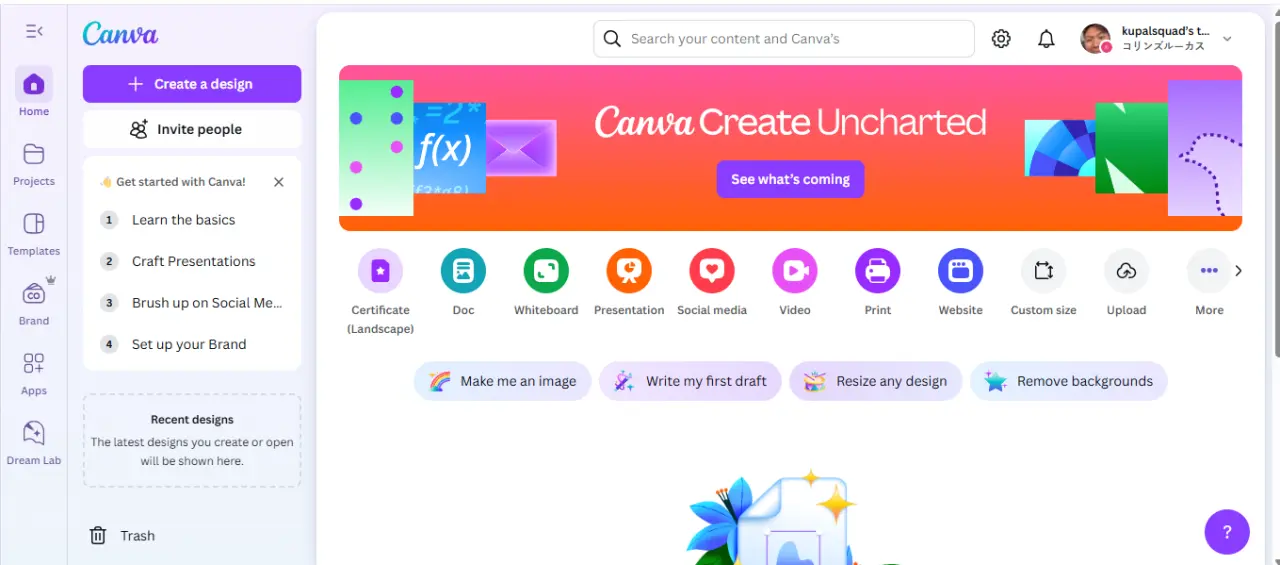This screenshot has width=1280, height=565.
Task: Click the Canva Create Uncharted banner
Action: (790, 148)
